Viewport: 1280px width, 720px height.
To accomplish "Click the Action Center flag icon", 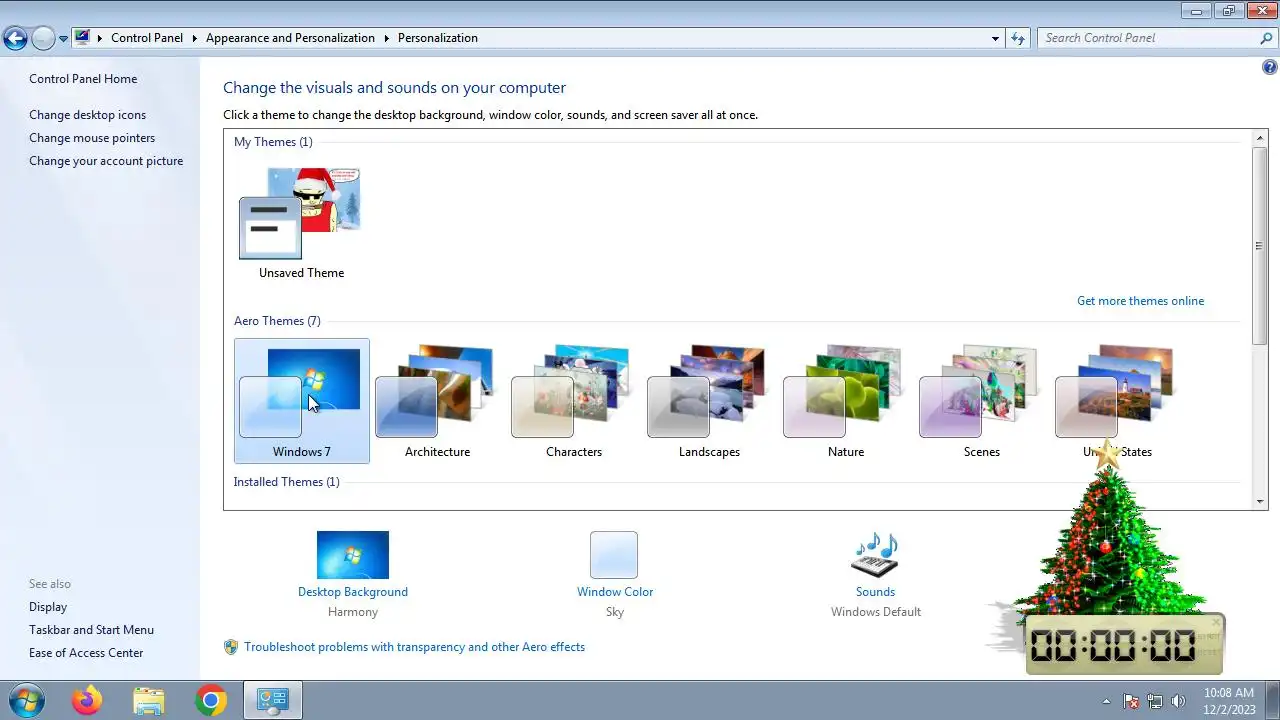I will click(x=1131, y=701).
